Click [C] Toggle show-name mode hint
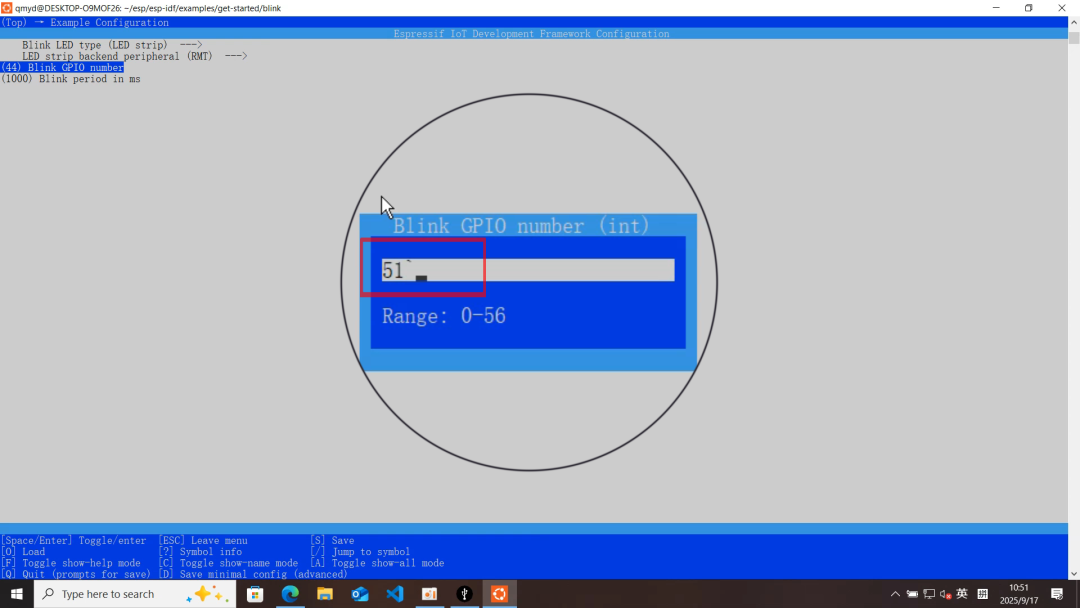The width and height of the screenshot is (1080, 608). tap(228, 563)
